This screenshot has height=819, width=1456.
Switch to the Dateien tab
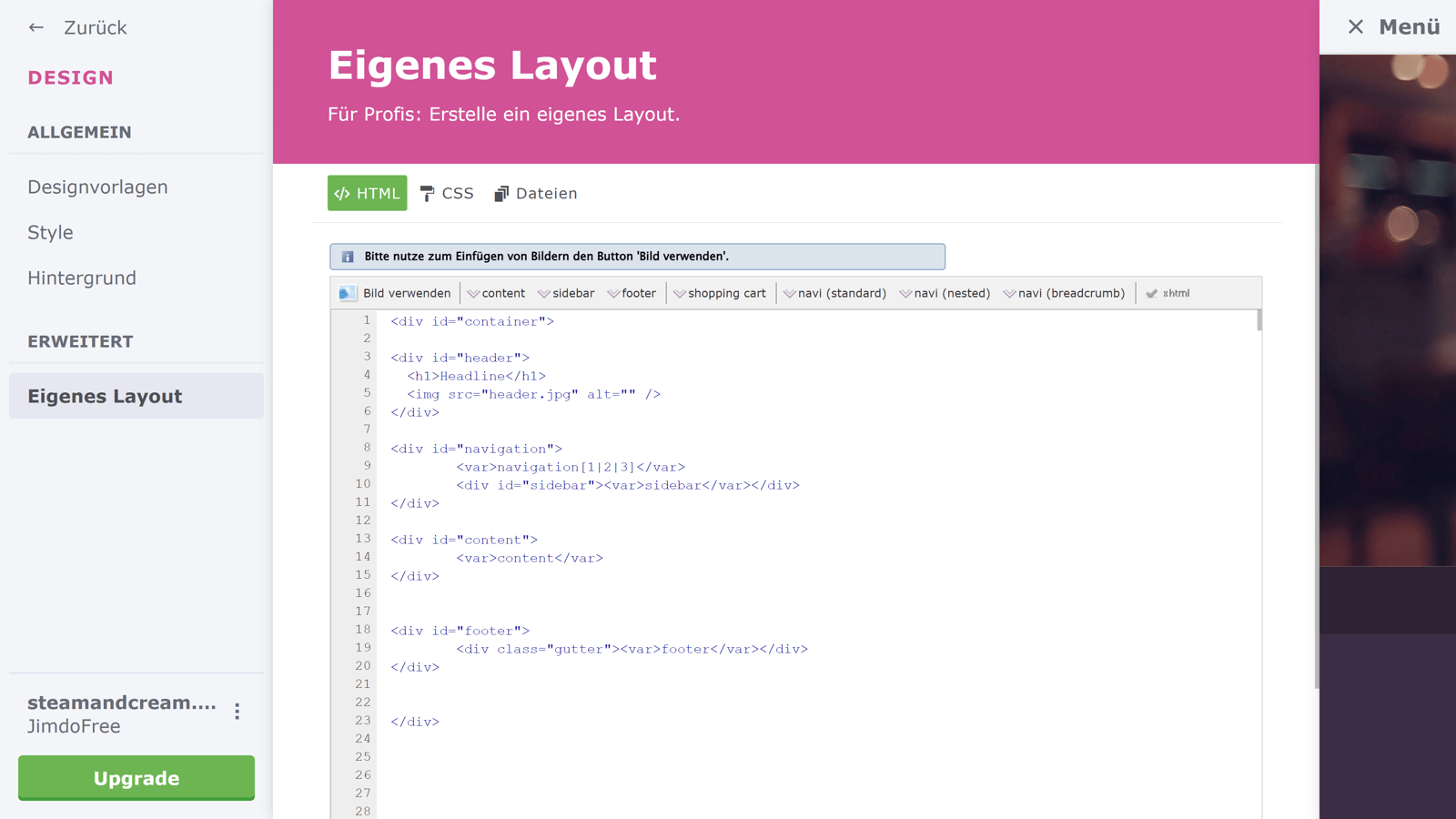tap(535, 193)
